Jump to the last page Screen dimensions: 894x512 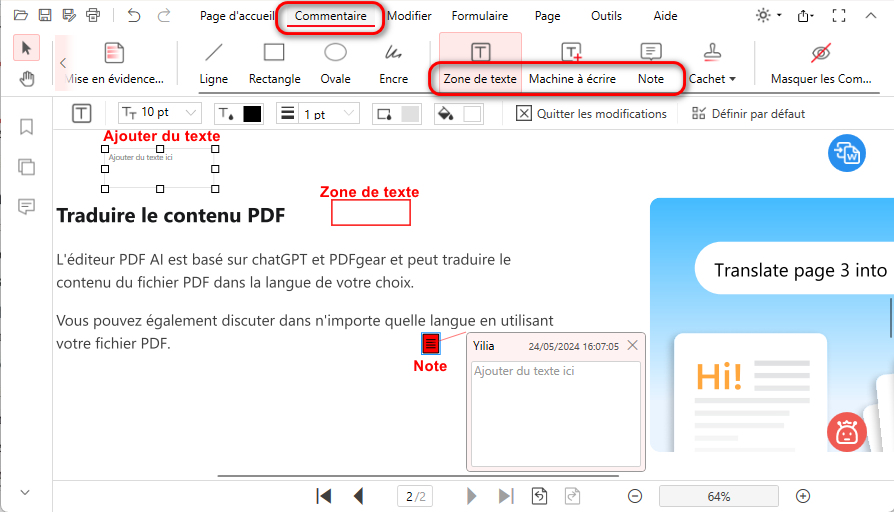506,496
